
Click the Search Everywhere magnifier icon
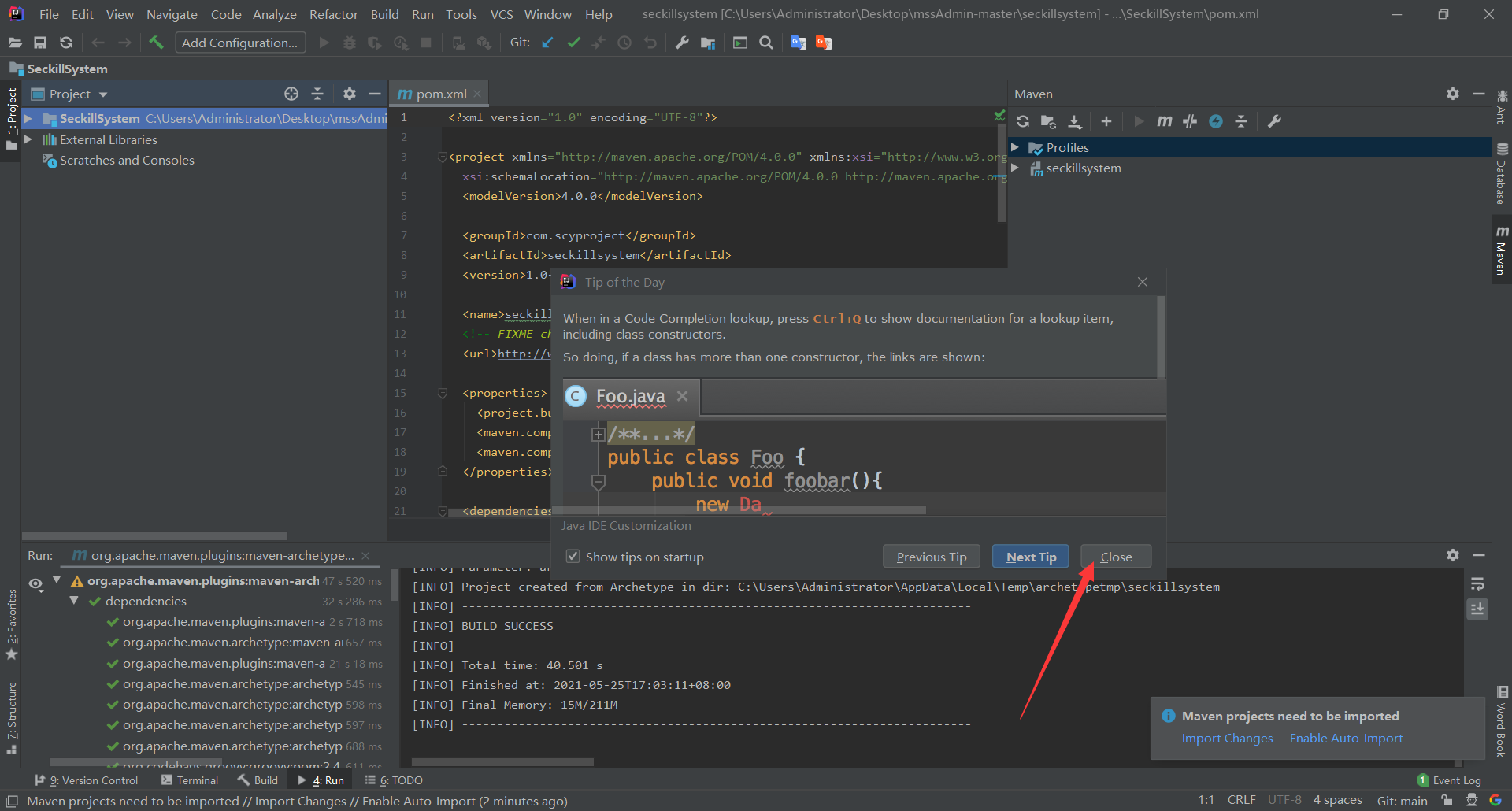tap(765, 43)
